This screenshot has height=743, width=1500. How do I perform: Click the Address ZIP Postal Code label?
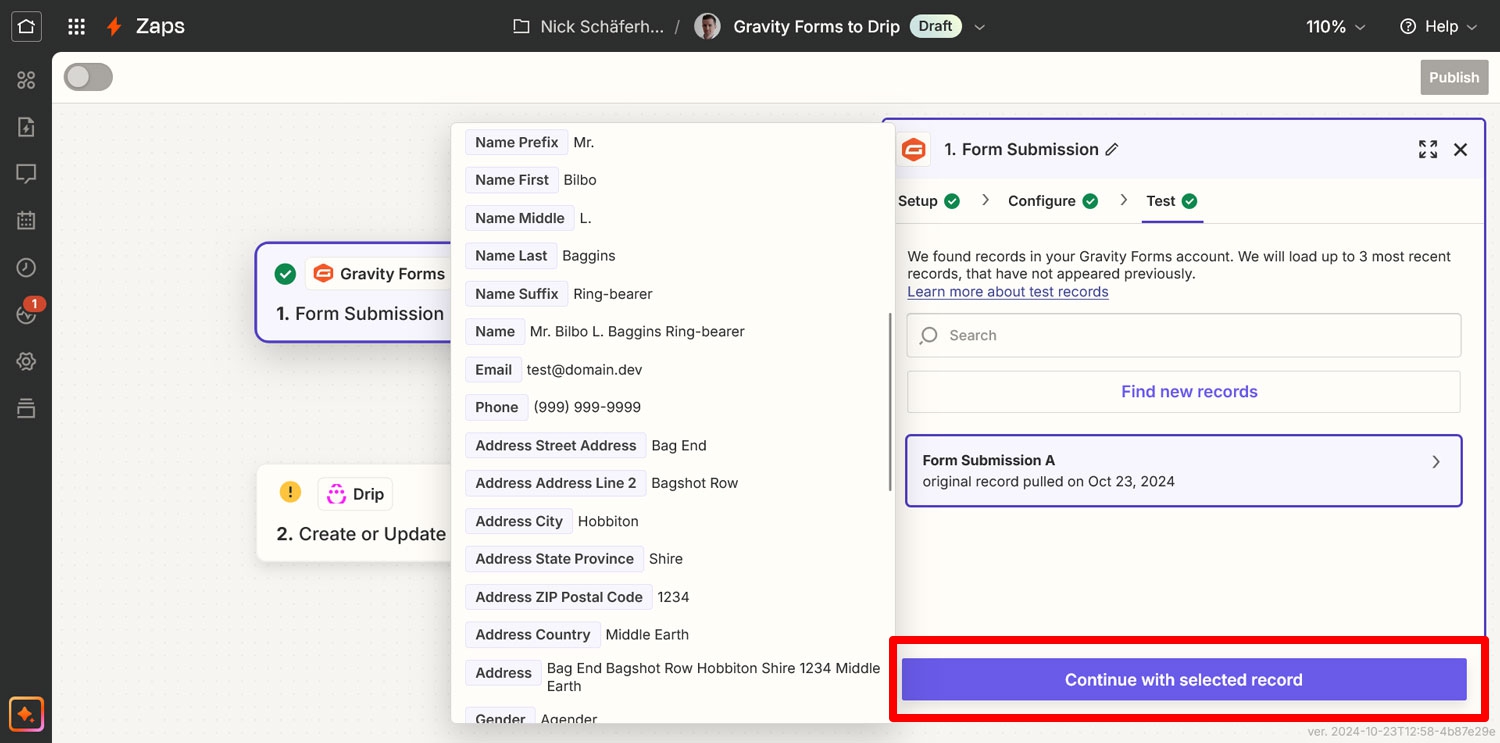[559, 597]
